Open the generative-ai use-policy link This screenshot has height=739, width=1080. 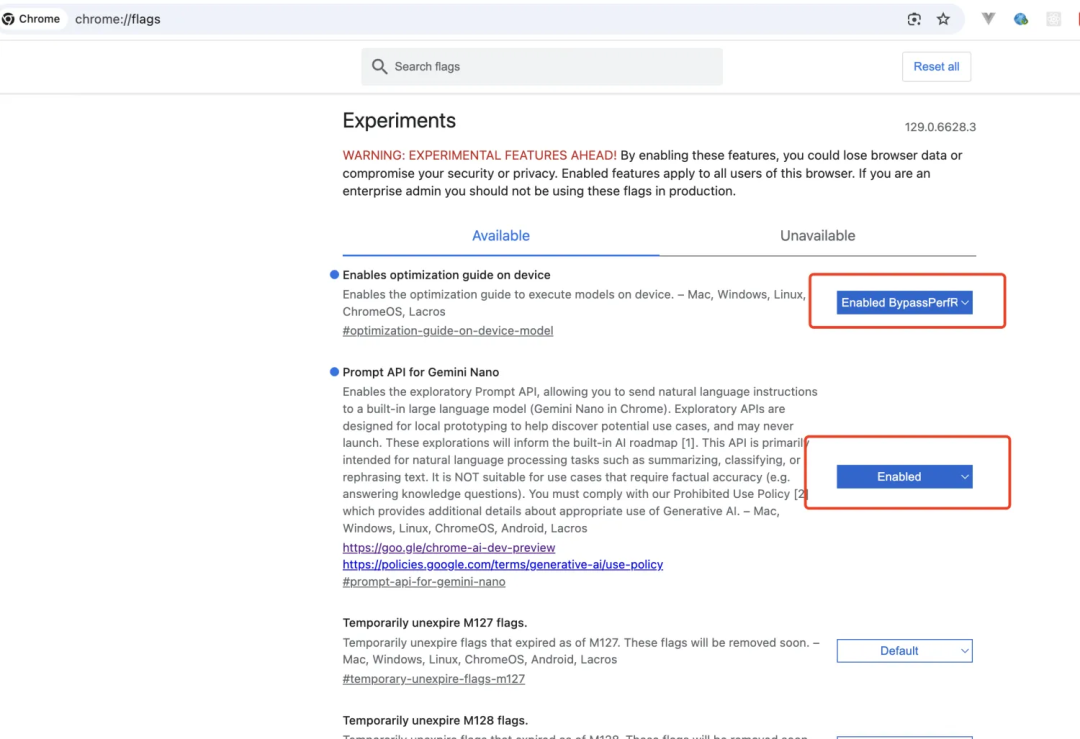[x=502, y=564]
